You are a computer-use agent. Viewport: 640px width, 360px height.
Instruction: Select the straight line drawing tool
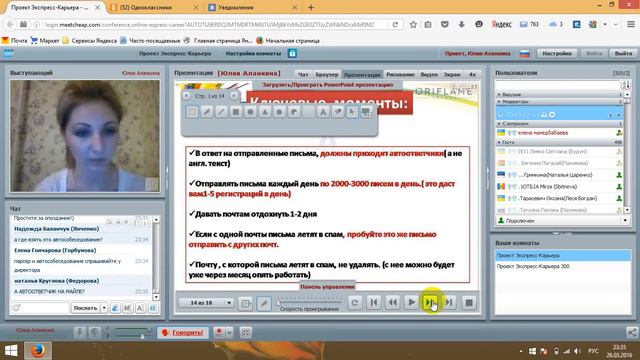pyautogui.click(x=221, y=111)
